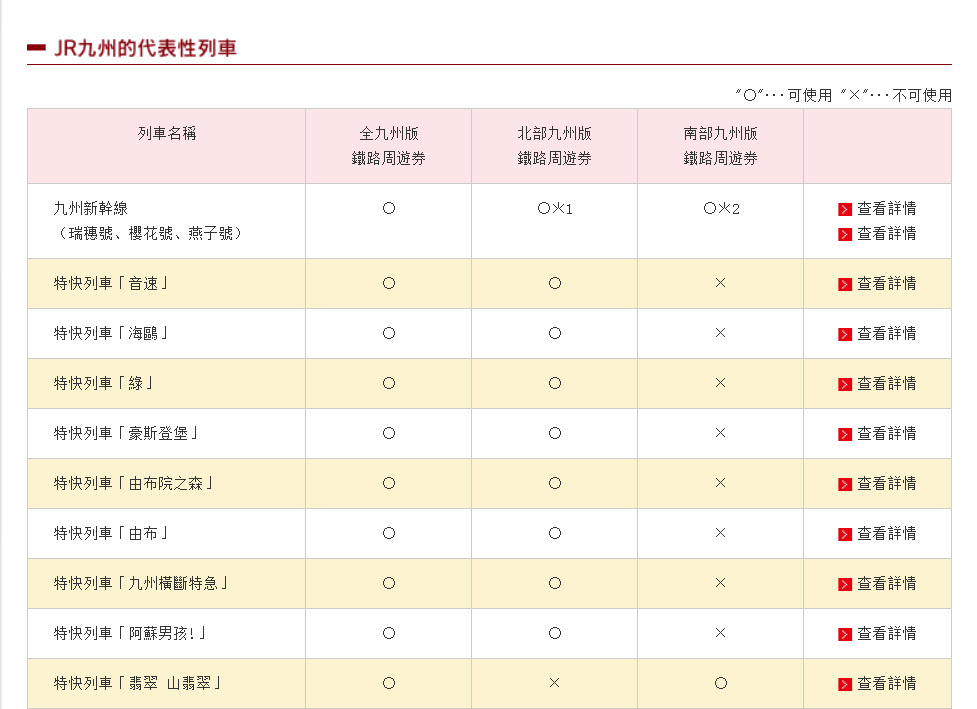
Task: Click the red arrow icon in the 阿蘇男孩 row
Action: tap(845, 634)
